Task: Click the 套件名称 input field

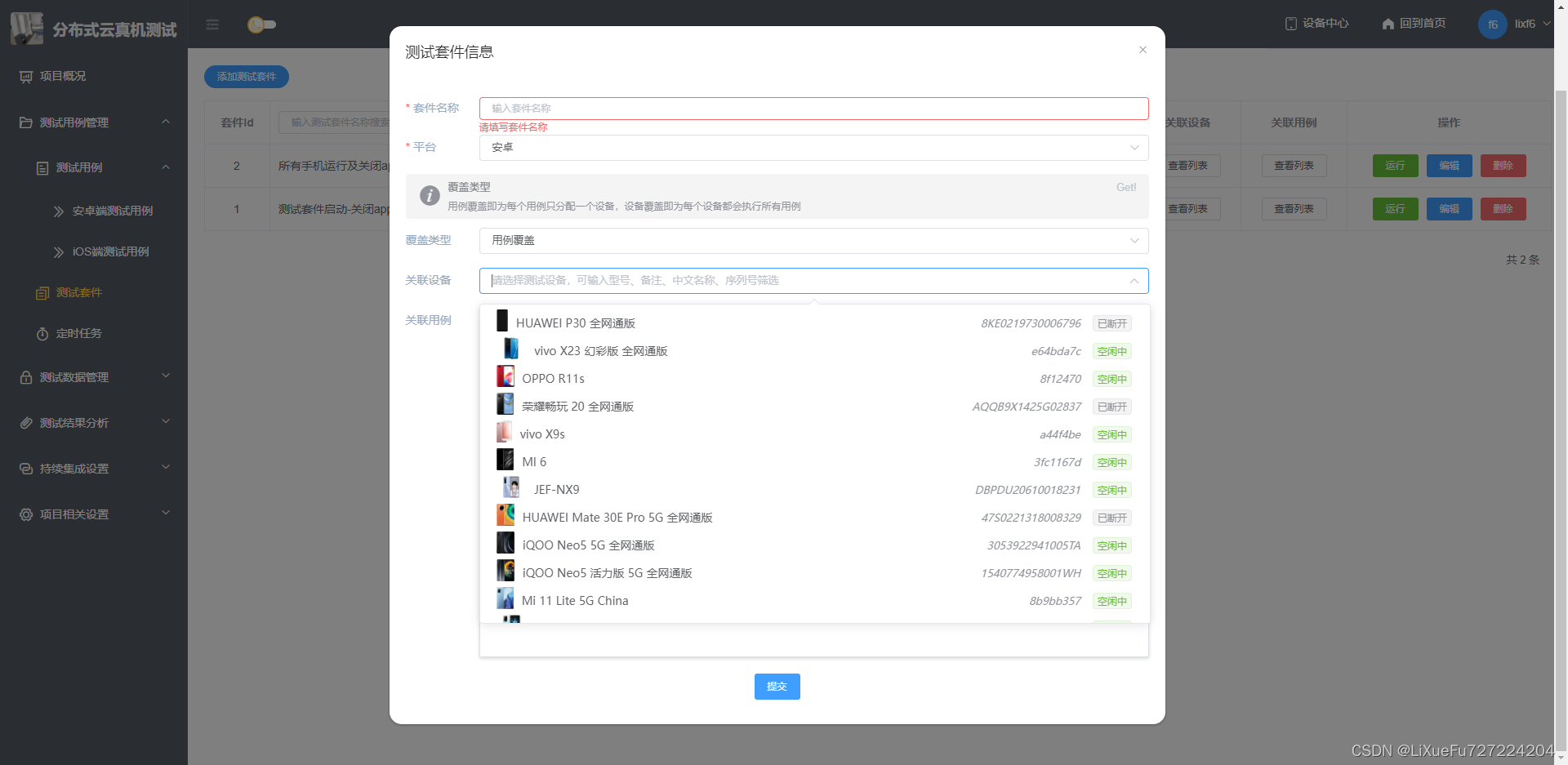Action: click(x=813, y=109)
